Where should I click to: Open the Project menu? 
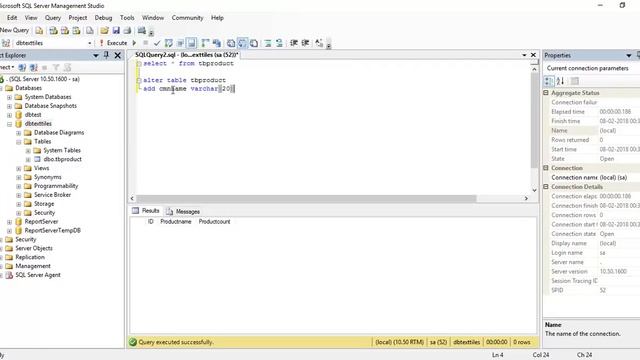point(78,18)
